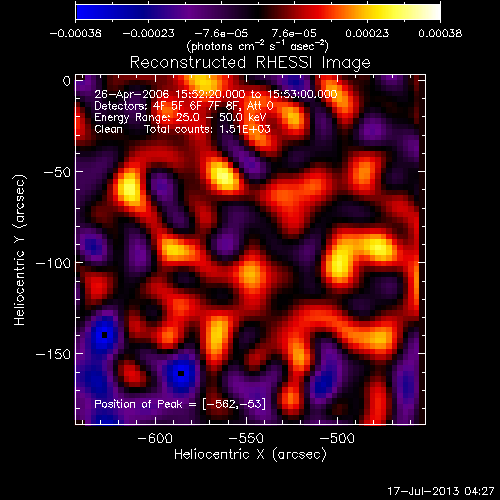Click the colorbar value -0.00023

tap(148, 33)
